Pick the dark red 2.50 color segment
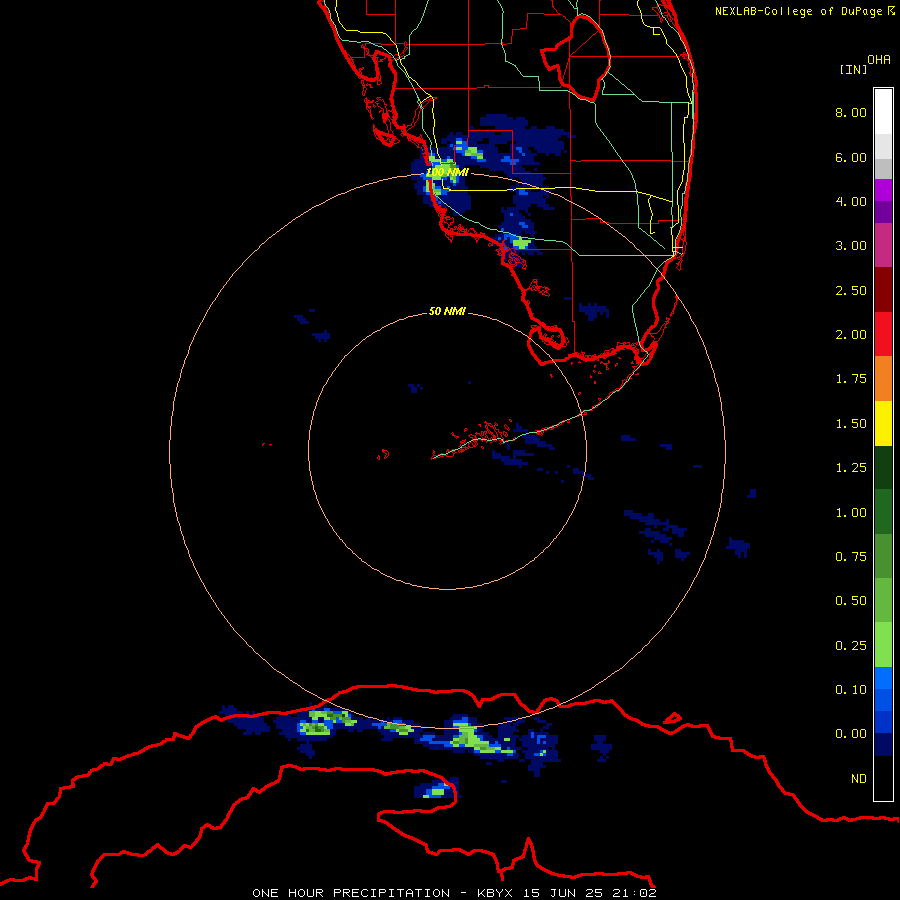 tap(883, 290)
